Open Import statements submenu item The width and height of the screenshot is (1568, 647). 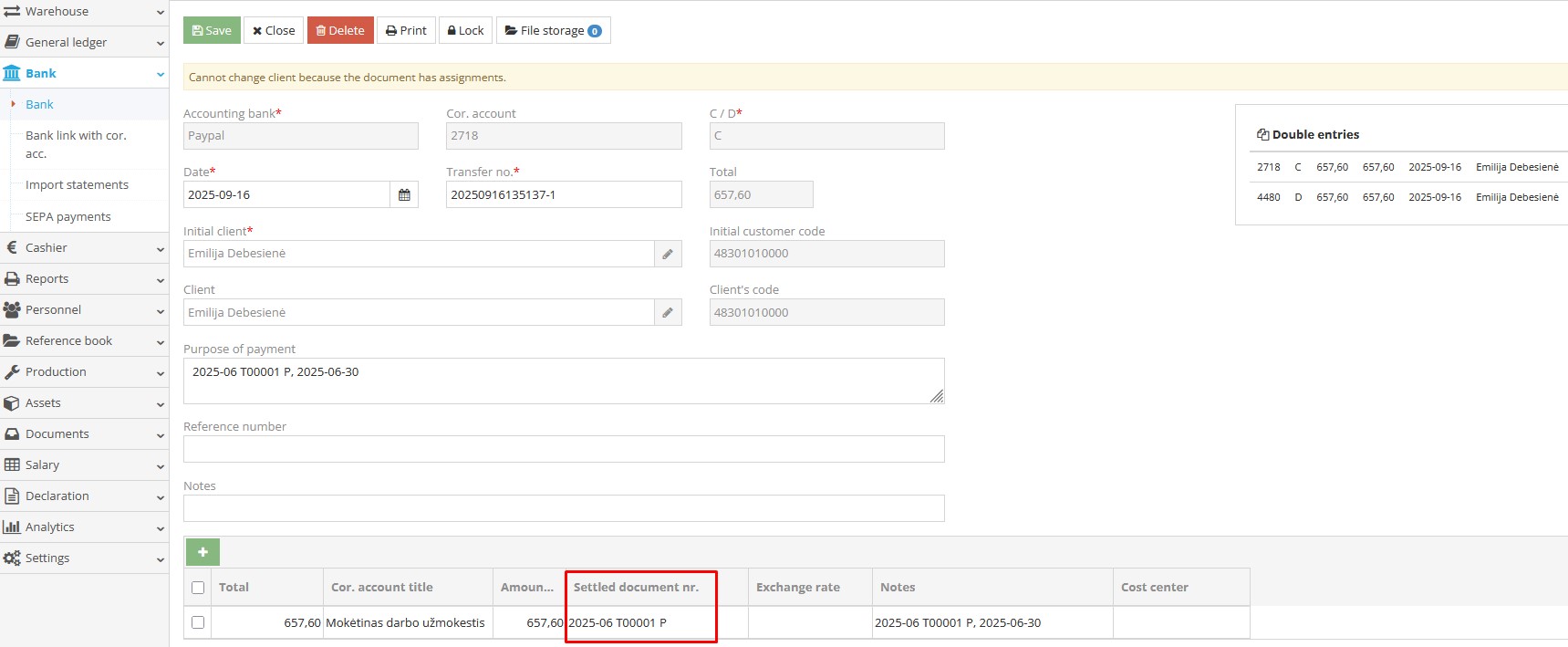77,184
